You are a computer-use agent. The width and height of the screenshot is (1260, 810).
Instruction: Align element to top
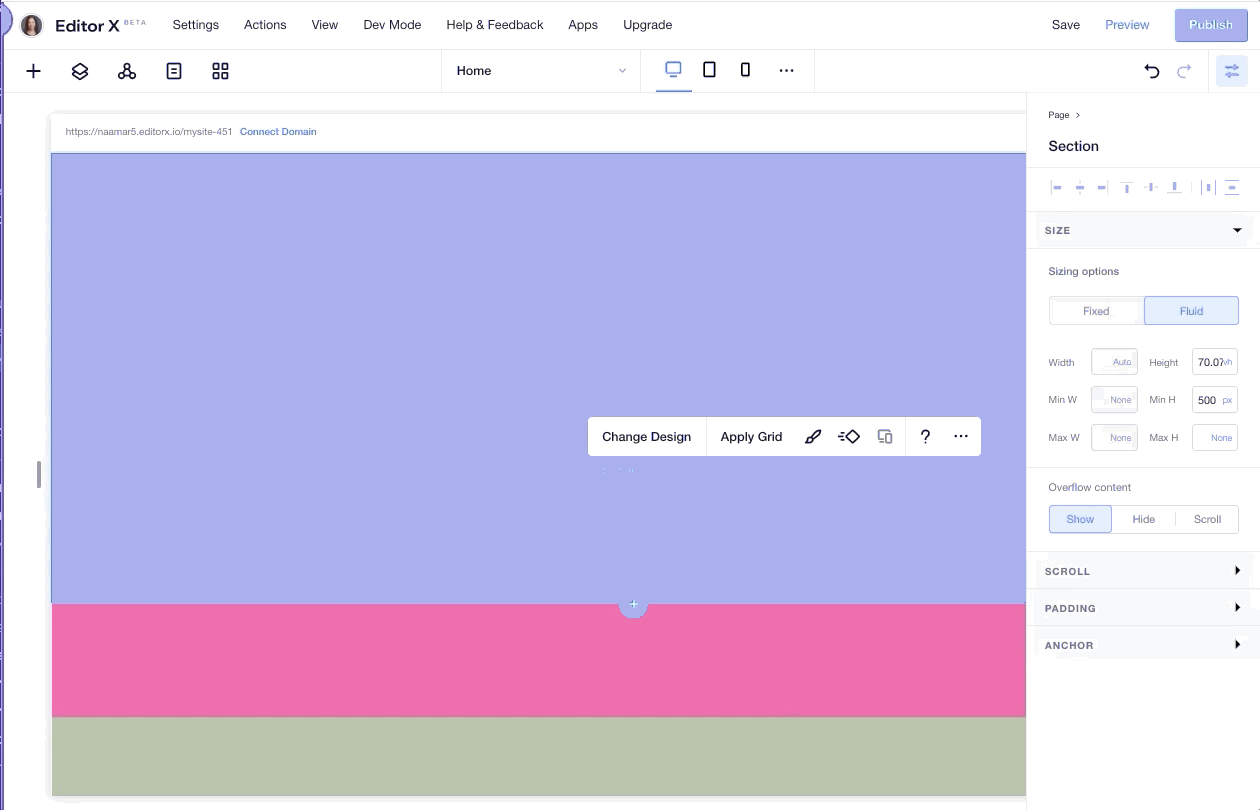1127,187
